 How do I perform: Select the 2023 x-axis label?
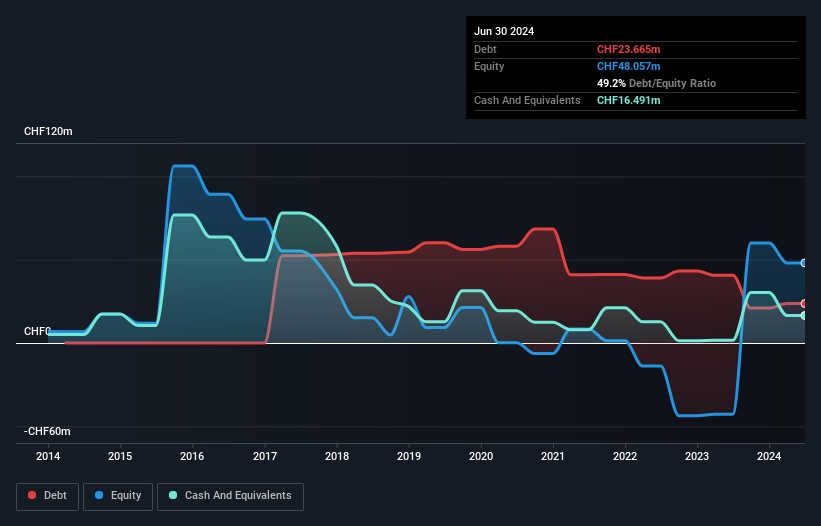point(697,456)
